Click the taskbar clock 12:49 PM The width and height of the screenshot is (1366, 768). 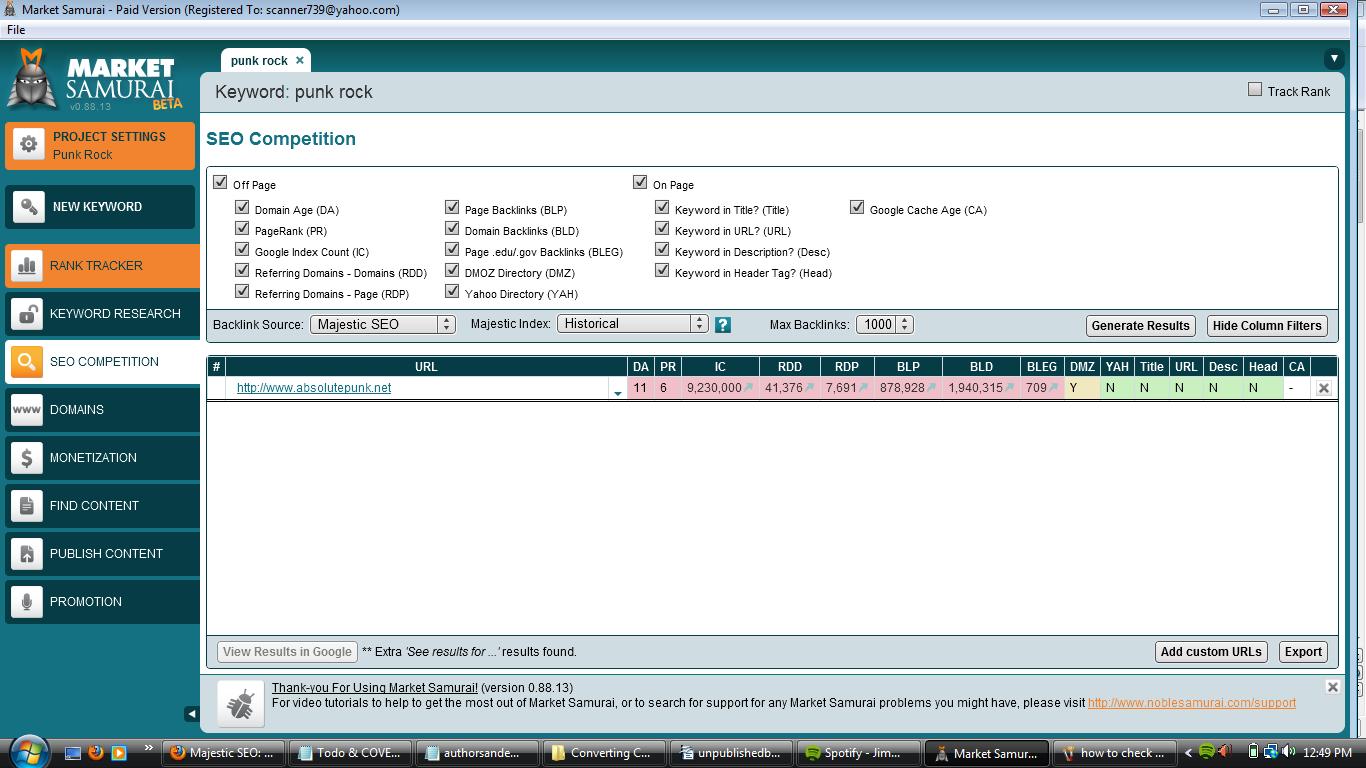pyautogui.click(x=1328, y=753)
